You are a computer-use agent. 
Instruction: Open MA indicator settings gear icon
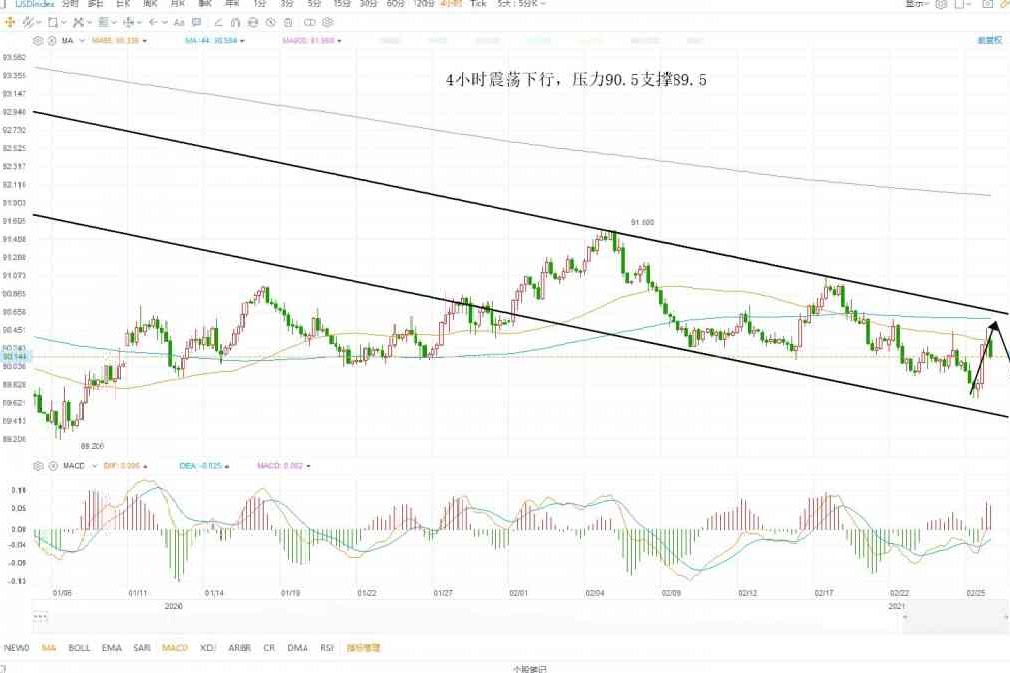39,41
